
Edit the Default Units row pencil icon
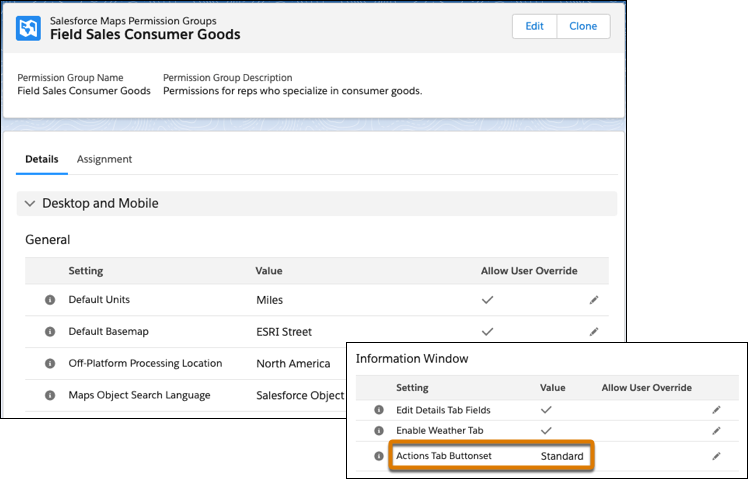pos(594,300)
